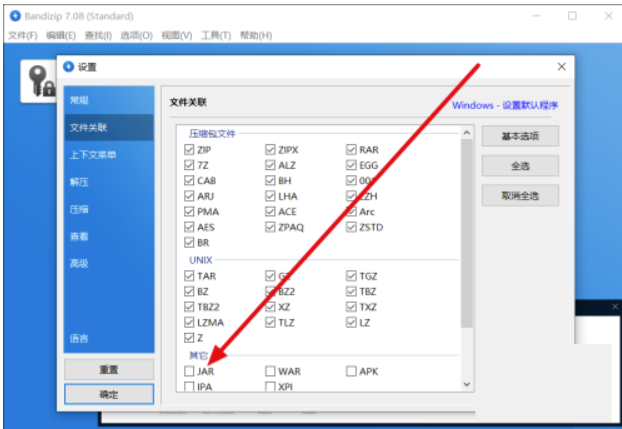The image size is (622, 429).
Task: Open the 压缩 settings tab
Action: point(109,209)
